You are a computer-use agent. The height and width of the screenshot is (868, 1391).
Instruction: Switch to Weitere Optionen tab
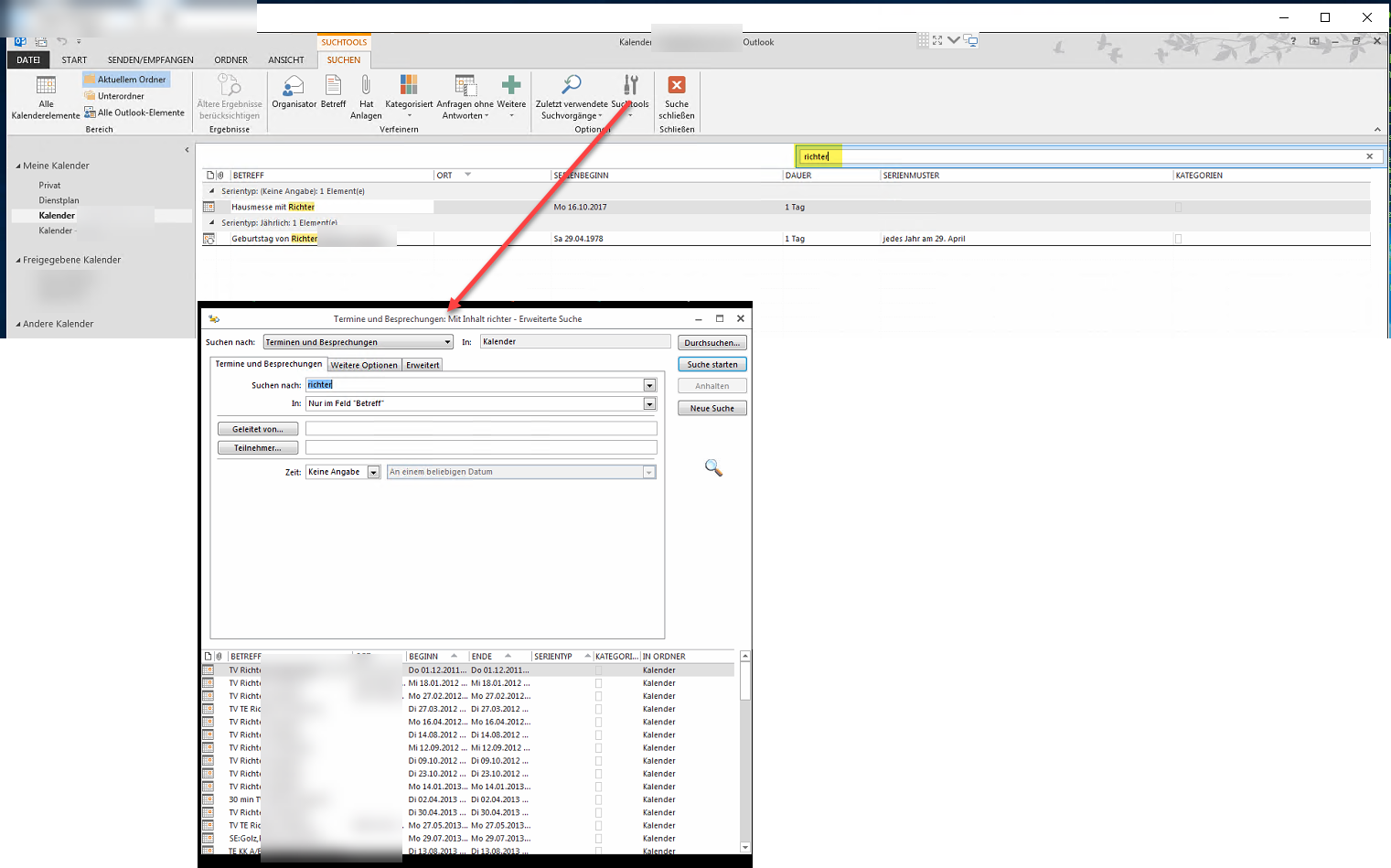pyautogui.click(x=364, y=365)
